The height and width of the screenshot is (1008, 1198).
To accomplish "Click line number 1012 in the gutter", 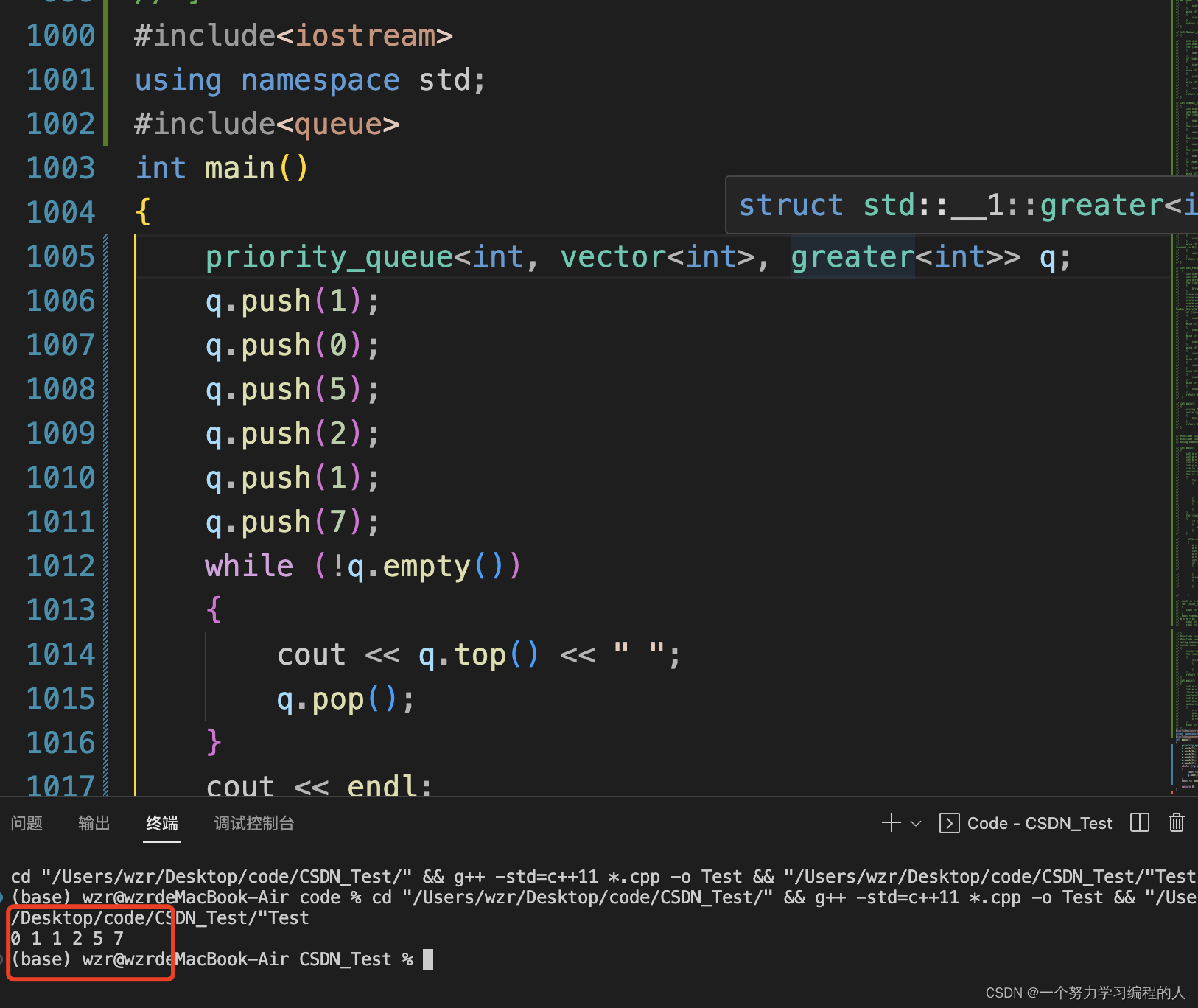I will [60, 566].
